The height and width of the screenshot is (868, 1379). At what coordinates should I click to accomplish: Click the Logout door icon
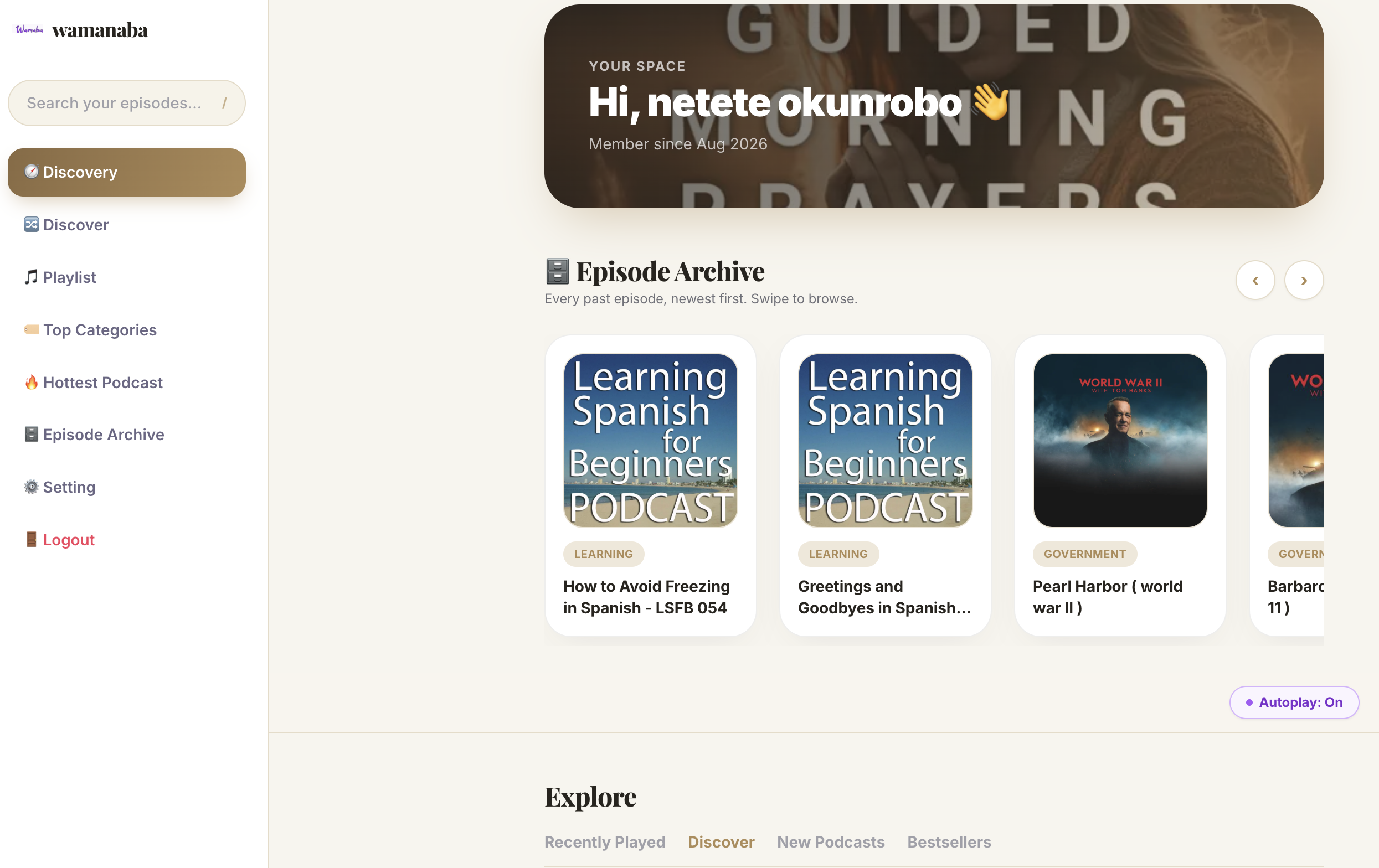click(32, 539)
